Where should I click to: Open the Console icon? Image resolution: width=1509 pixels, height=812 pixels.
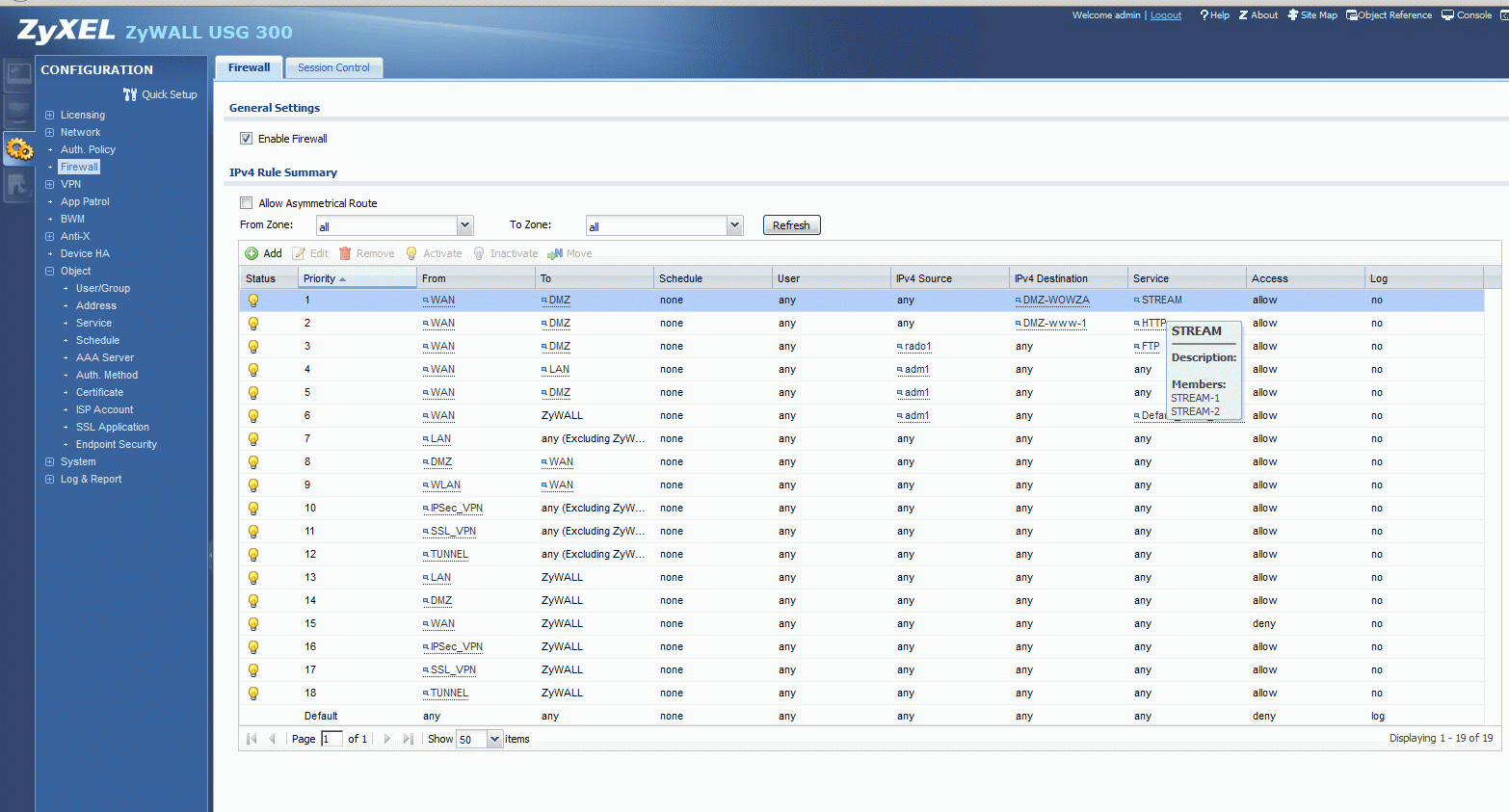coord(1447,14)
